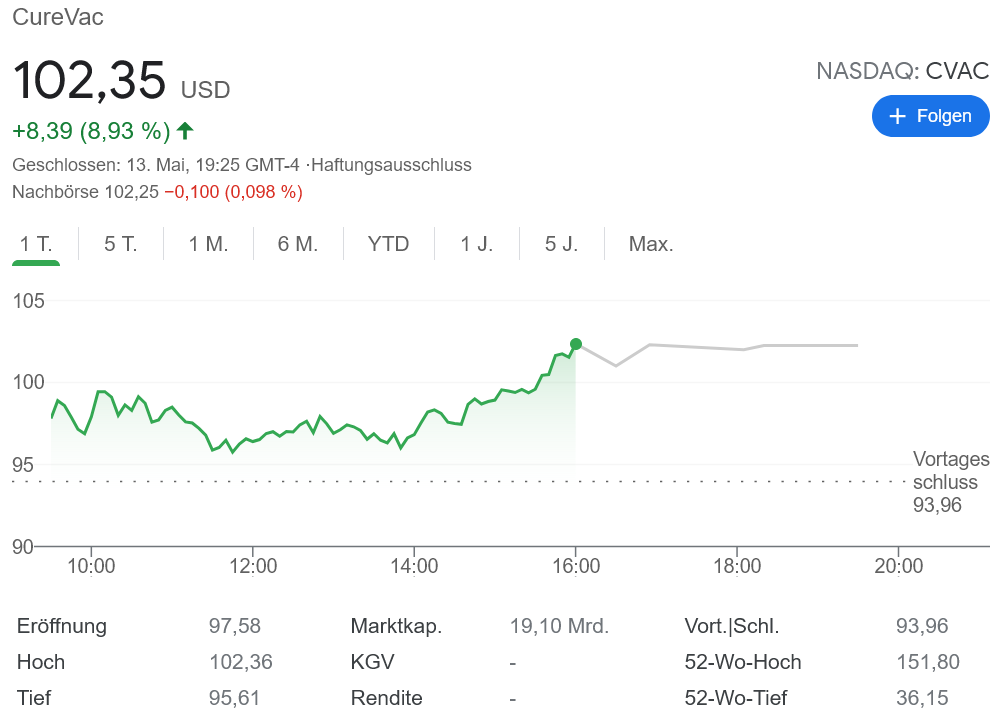
Task: Open the 1 M. chart range
Action: tap(208, 244)
